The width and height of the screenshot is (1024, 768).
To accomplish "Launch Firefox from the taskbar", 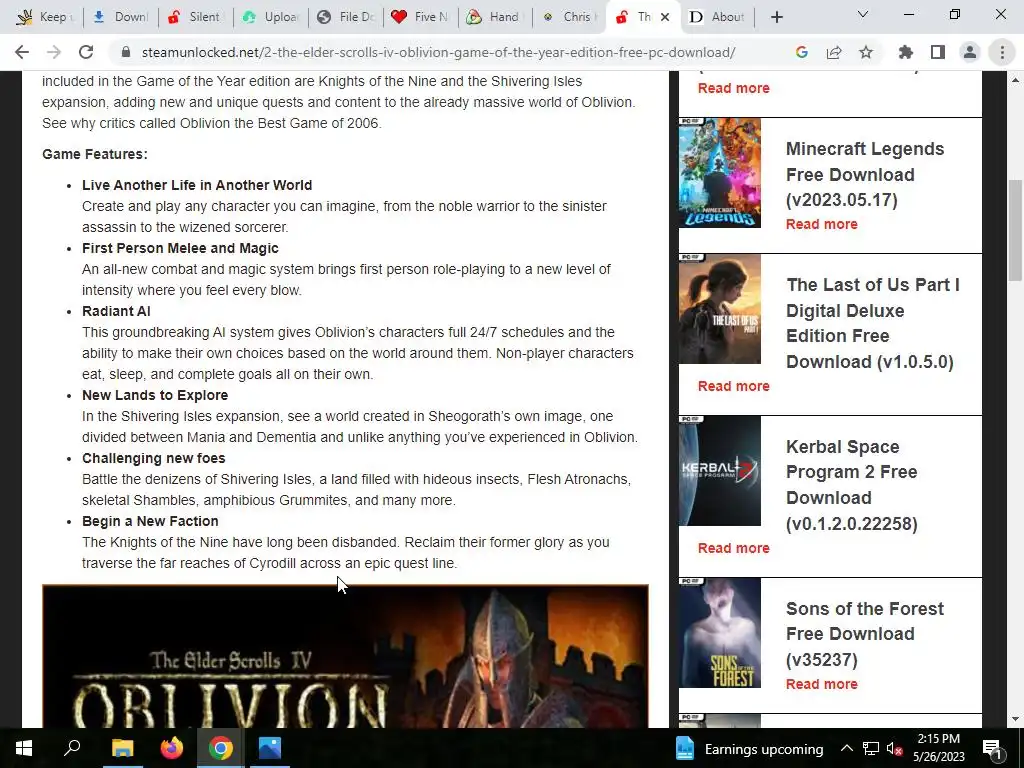I will tap(171, 748).
